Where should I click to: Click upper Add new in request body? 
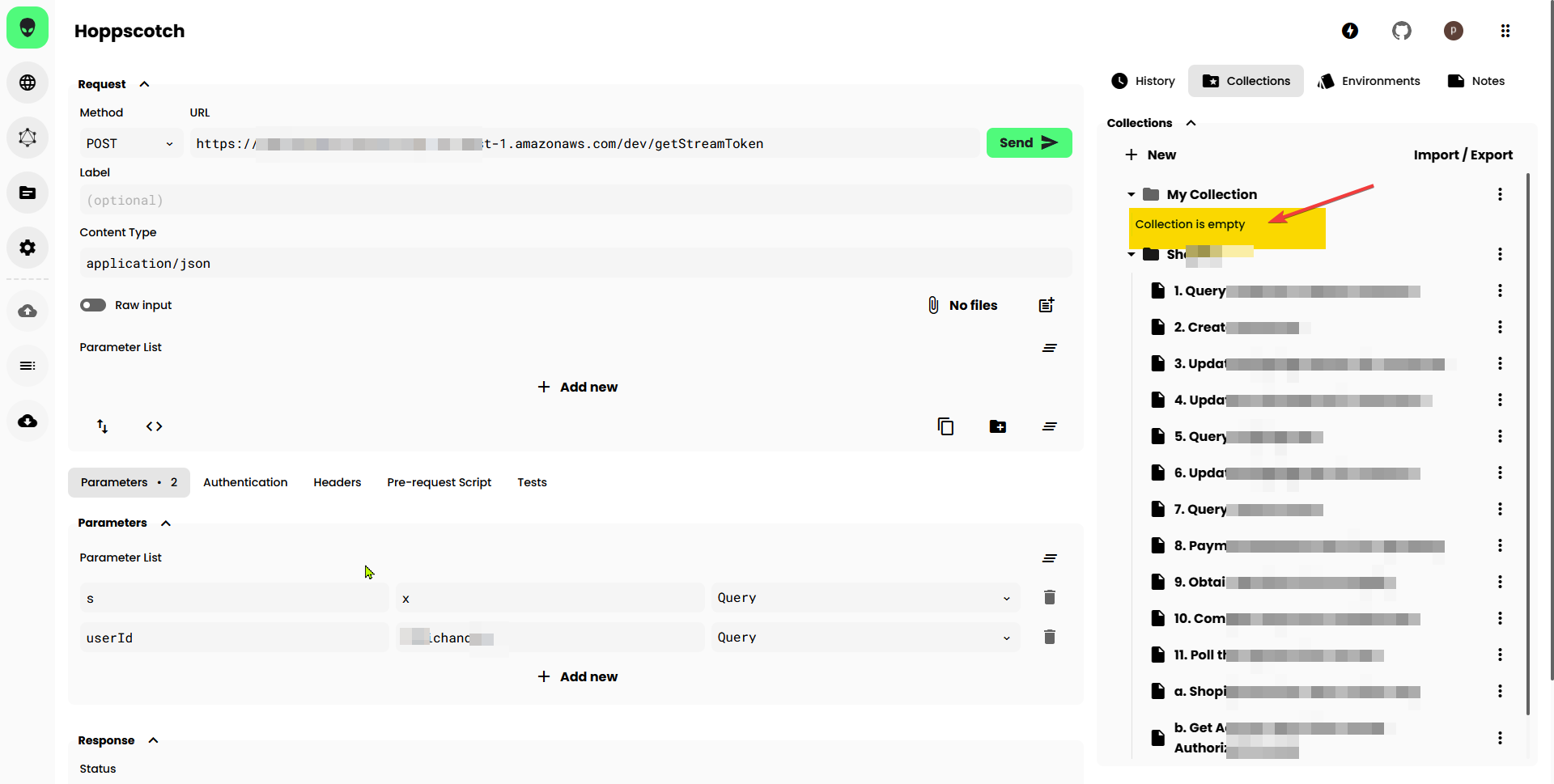point(577,387)
